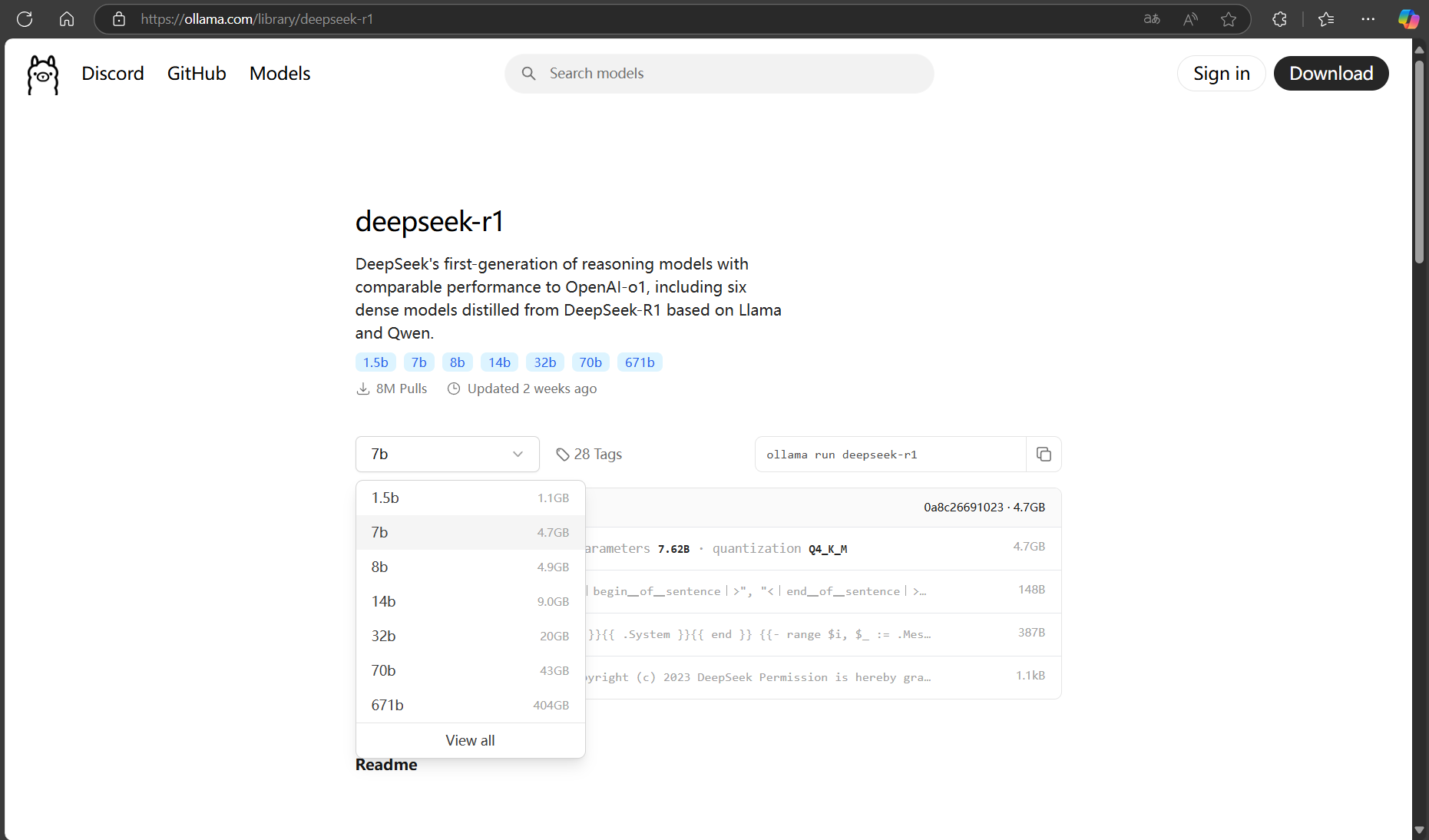1429x840 pixels.
Task: Focus the Search models field
Action: [719, 74]
